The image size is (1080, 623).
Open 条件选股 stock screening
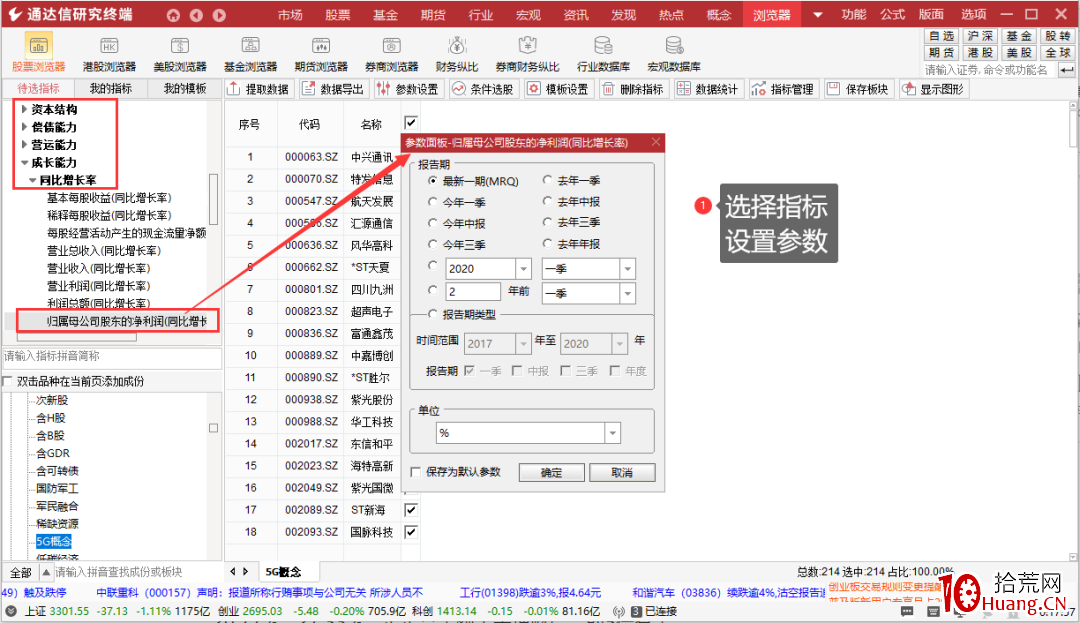pyautogui.click(x=484, y=89)
